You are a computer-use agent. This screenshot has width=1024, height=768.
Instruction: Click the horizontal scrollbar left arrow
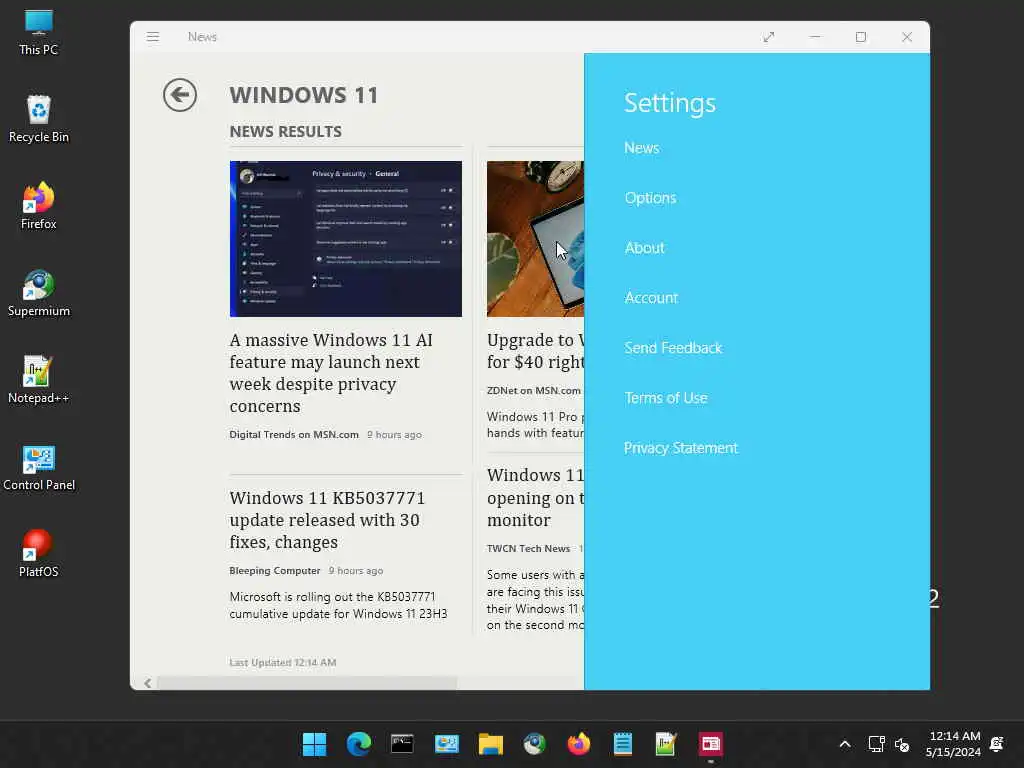click(148, 683)
